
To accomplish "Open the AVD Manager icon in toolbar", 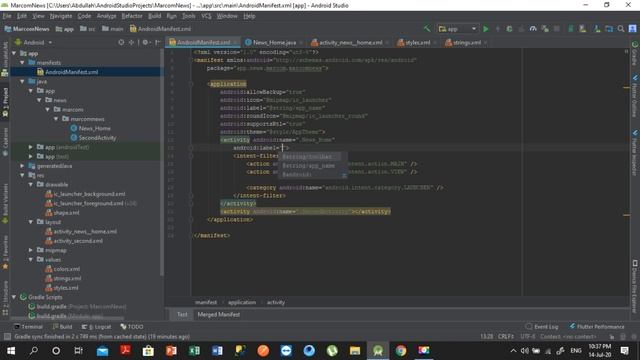I will click(582, 29).
